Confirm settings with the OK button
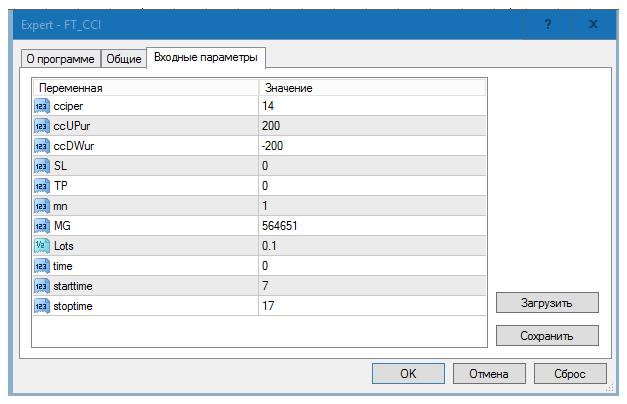 (x=408, y=373)
